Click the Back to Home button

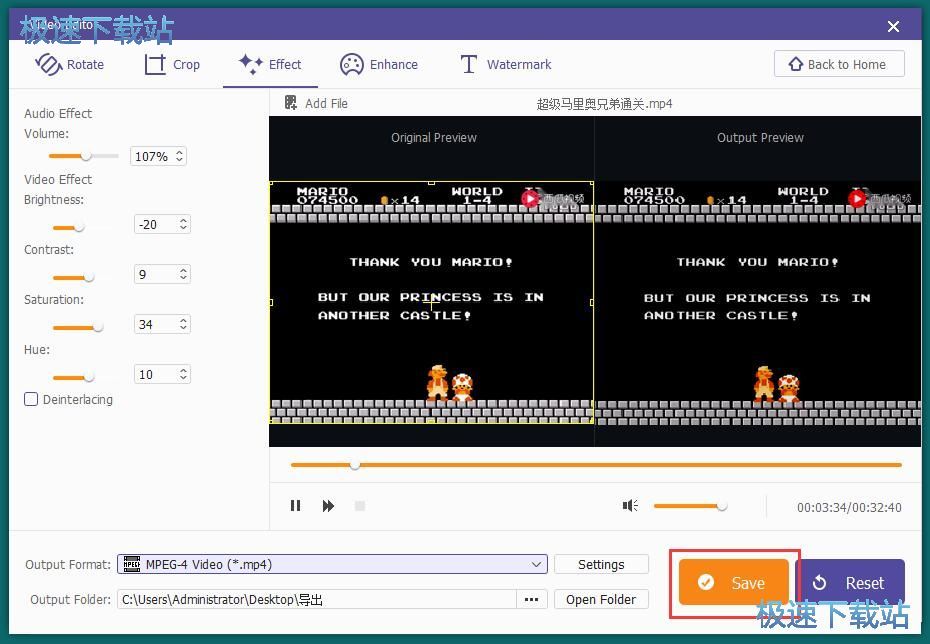tap(839, 64)
